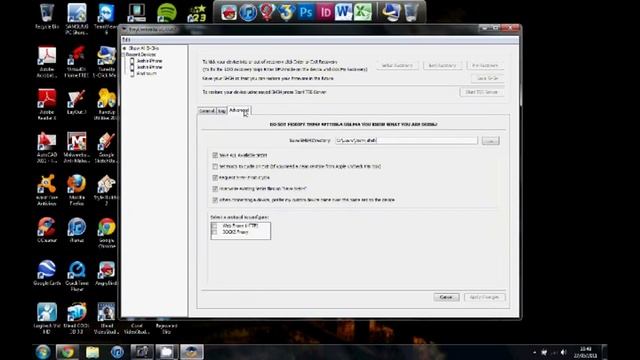Open the 3 mobile broadband dock icon
The image size is (640, 360).
(x=286, y=12)
